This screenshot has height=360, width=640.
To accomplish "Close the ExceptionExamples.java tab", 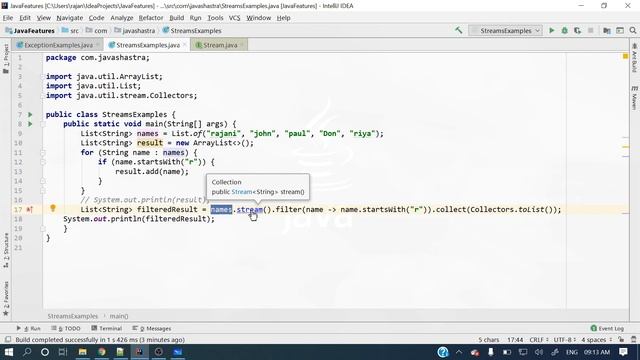I will (98, 44).
